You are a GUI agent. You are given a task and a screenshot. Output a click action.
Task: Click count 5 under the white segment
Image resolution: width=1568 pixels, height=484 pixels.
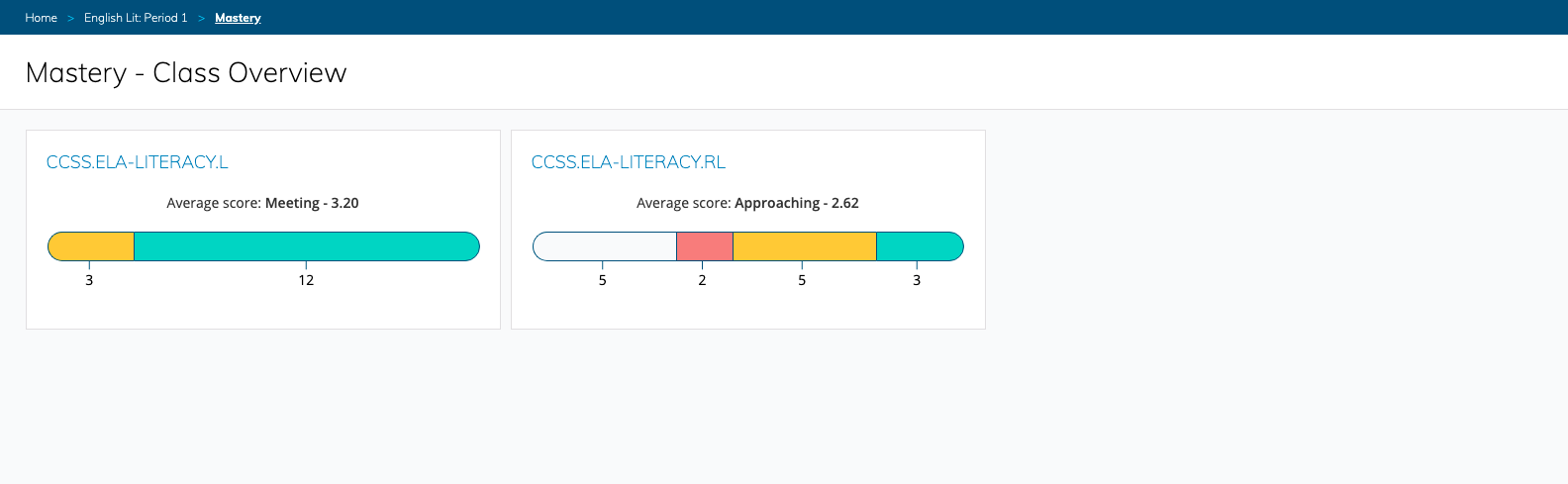(602, 280)
